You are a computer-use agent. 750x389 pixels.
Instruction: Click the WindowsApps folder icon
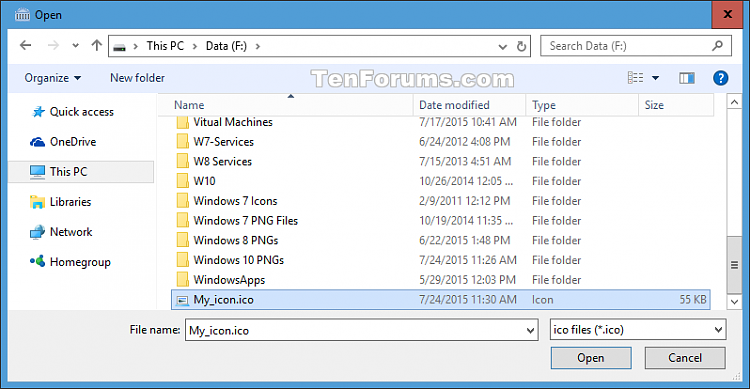182,279
